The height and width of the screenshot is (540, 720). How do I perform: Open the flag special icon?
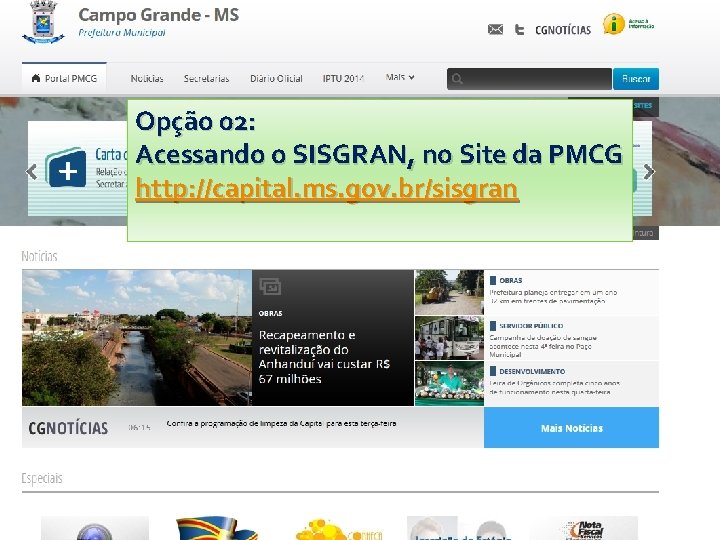[x=217, y=528]
